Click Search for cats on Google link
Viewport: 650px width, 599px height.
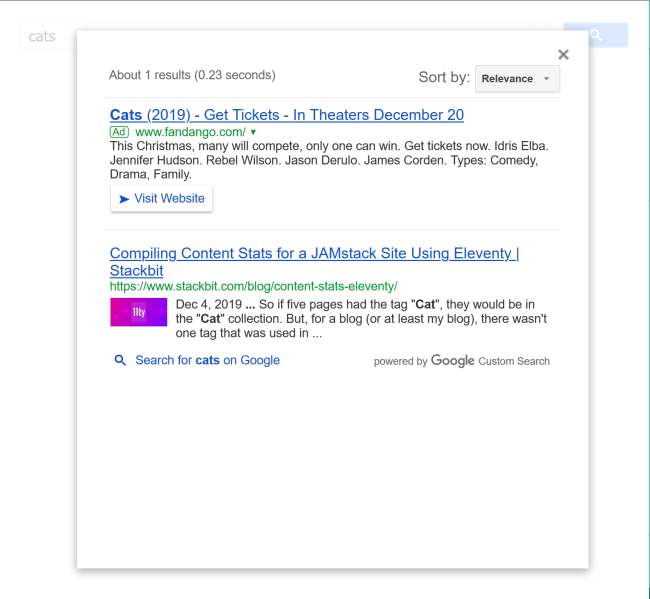pos(207,360)
